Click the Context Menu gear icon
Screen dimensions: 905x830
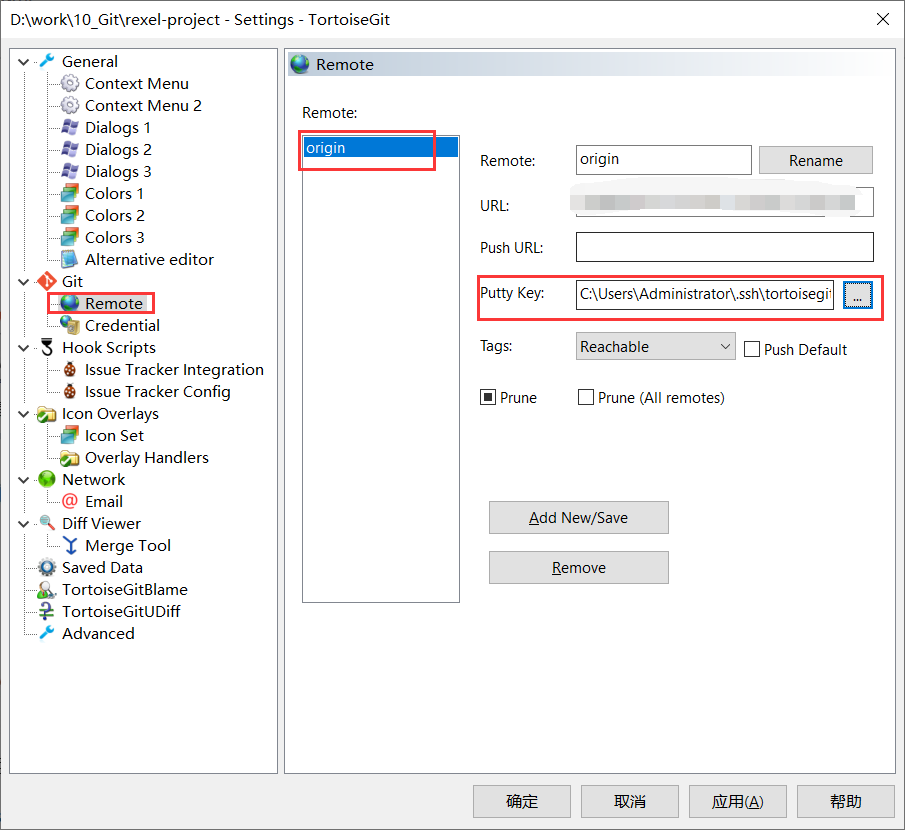click(70, 83)
